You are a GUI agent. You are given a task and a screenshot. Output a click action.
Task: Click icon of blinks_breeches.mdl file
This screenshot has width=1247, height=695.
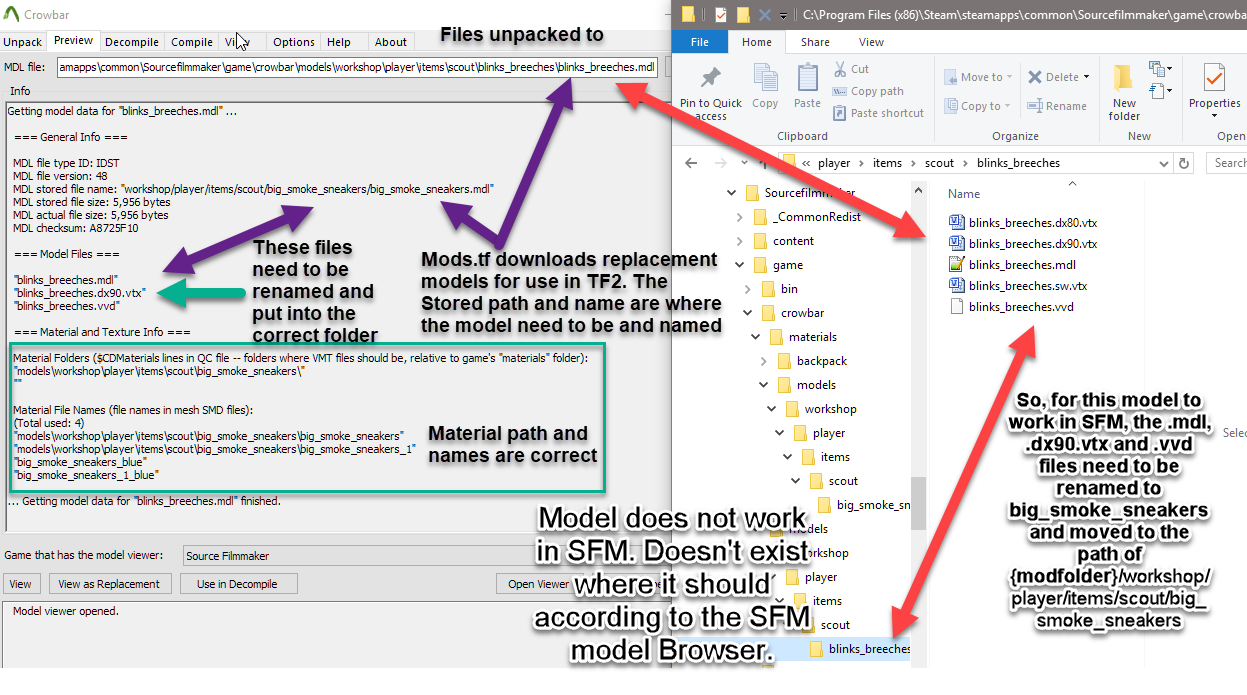[x=955, y=264]
